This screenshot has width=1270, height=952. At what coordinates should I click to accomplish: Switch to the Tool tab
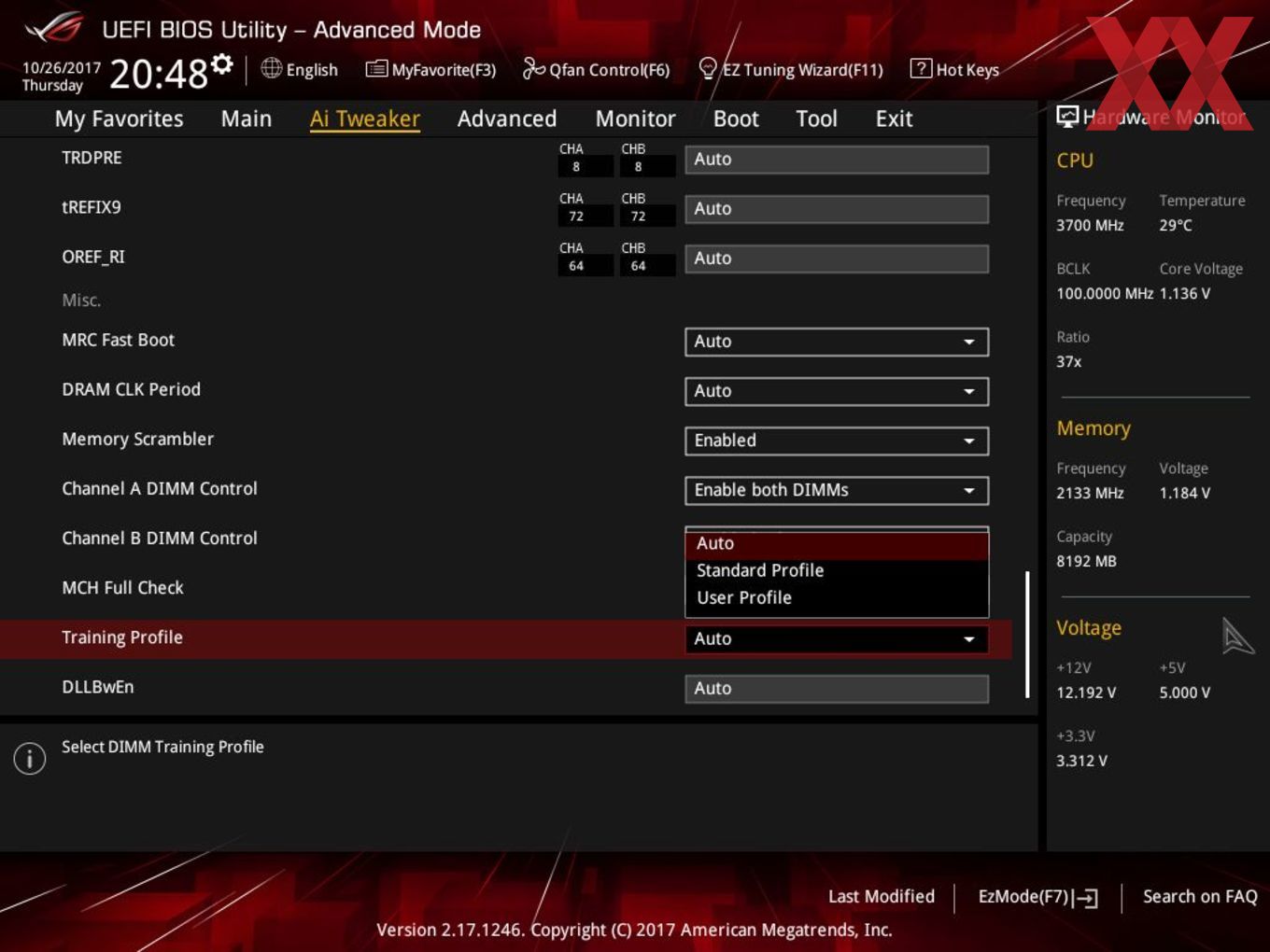[816, 119]
